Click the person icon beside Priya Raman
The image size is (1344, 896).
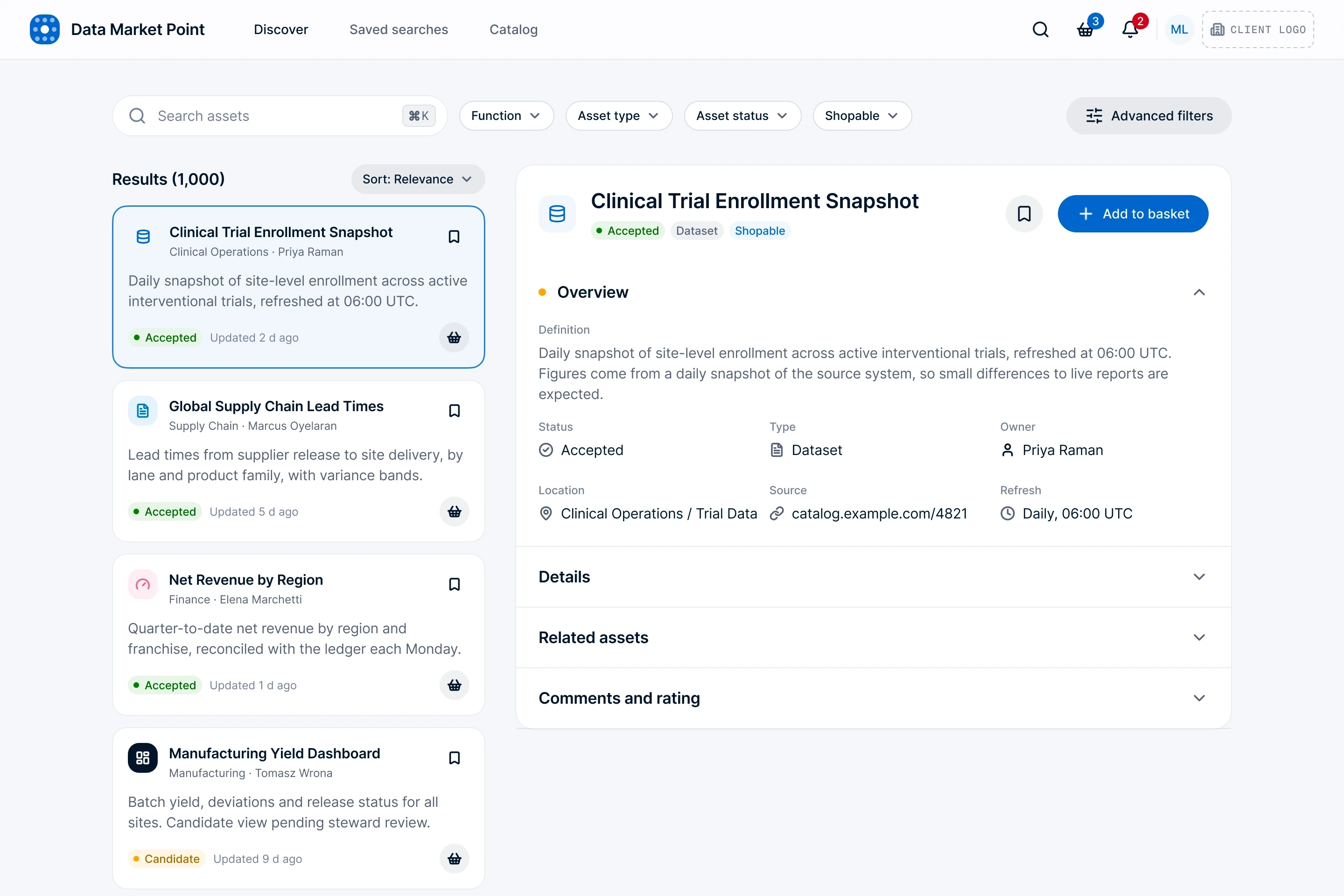(x=1008, y=450)
